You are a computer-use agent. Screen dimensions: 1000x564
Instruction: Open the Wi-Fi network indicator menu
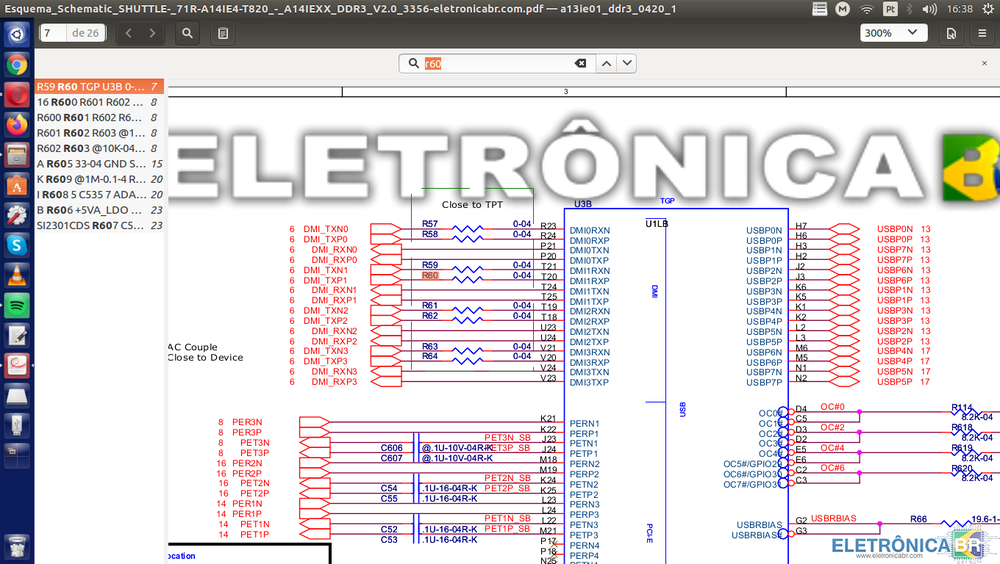866,8
